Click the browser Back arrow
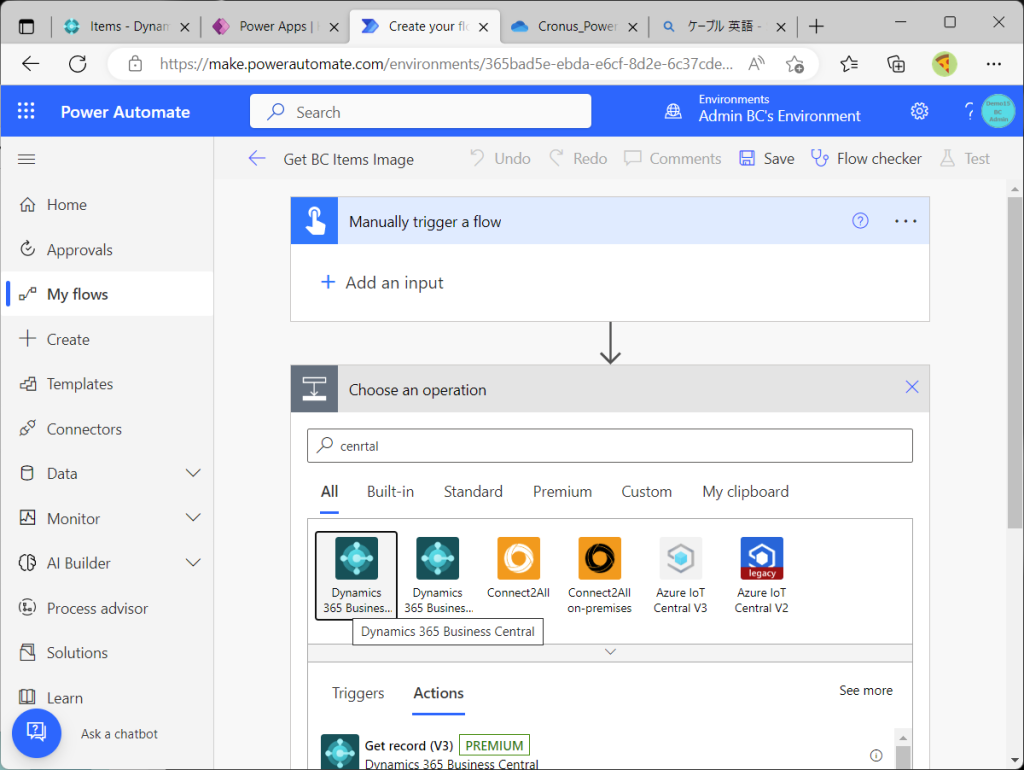Viewport: 1024px width, 770px height. (x=31, y=63)
